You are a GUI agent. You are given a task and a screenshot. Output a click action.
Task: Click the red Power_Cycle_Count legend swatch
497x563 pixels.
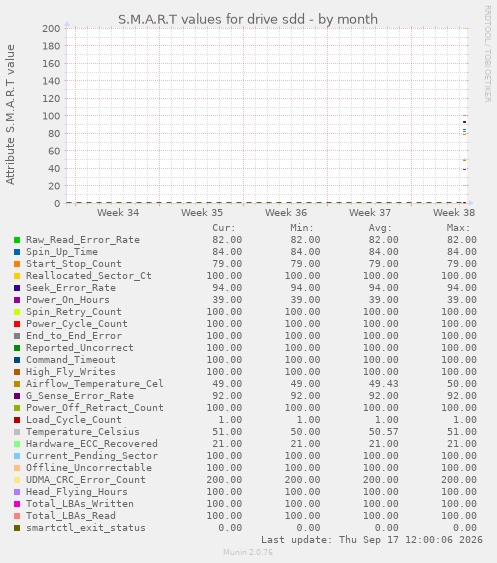coord(17,324)
